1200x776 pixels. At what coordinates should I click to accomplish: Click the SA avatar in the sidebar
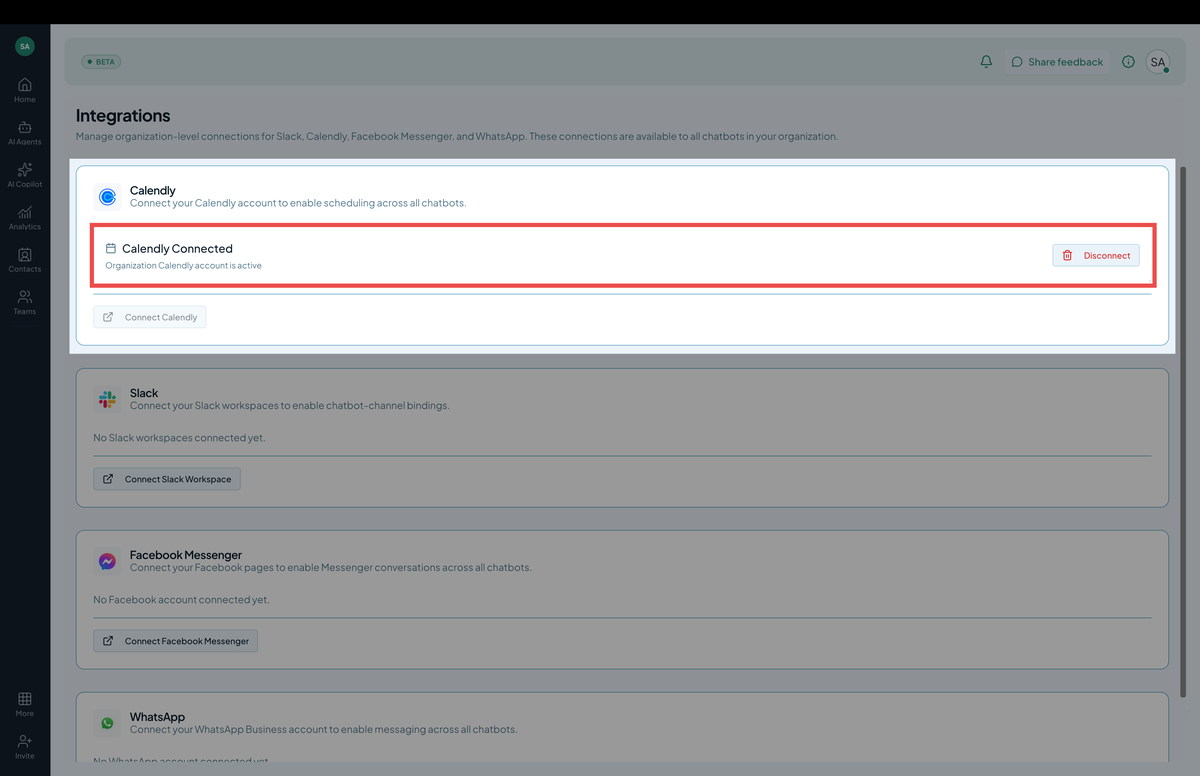[x=25, y=46]
